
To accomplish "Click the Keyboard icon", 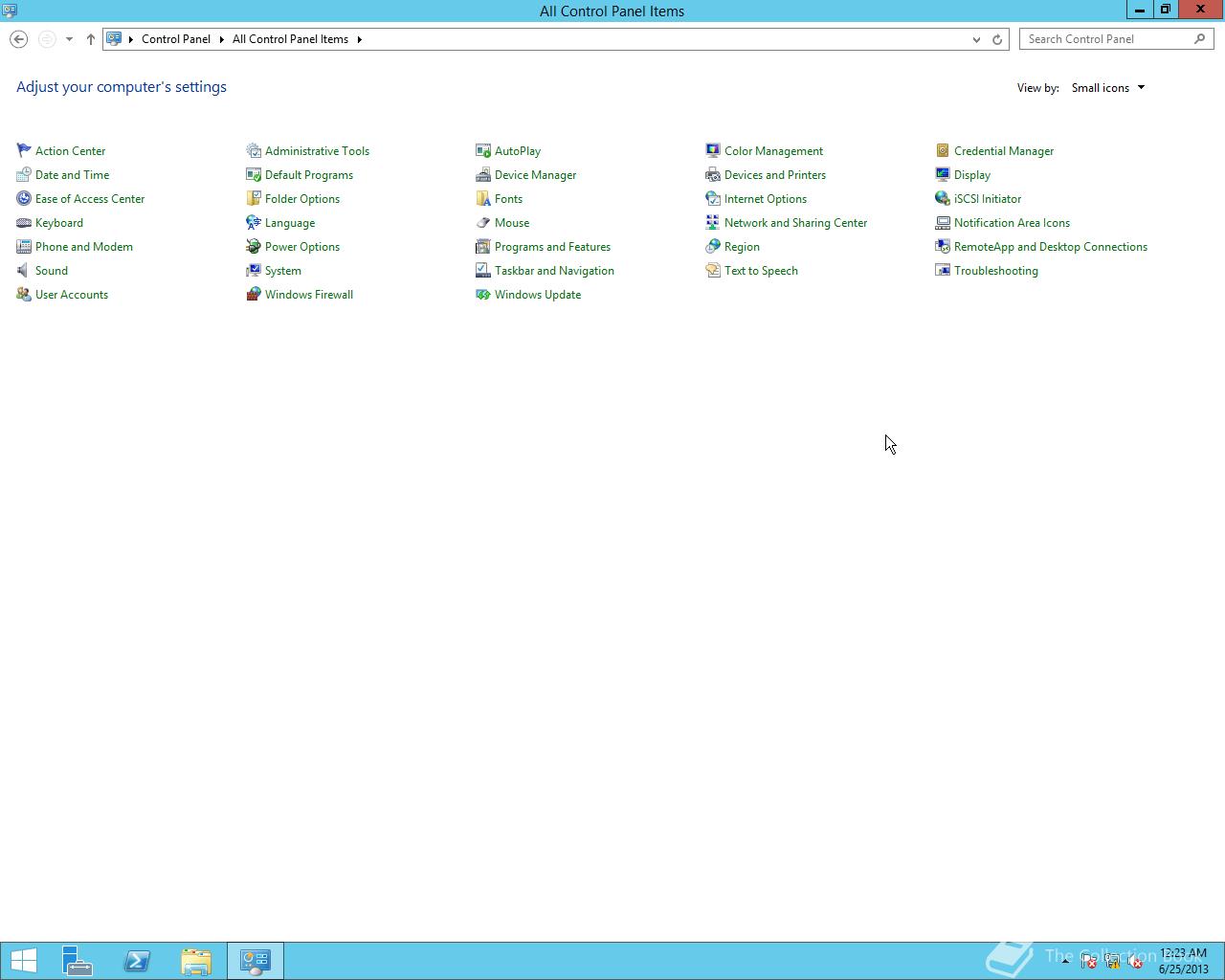I will 24,222.
